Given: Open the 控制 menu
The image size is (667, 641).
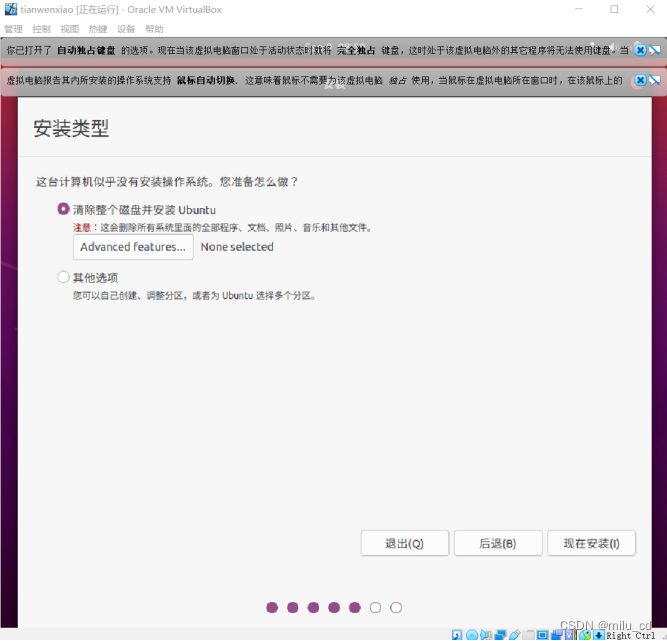Looking at the screenshot, I should [42, 29].
